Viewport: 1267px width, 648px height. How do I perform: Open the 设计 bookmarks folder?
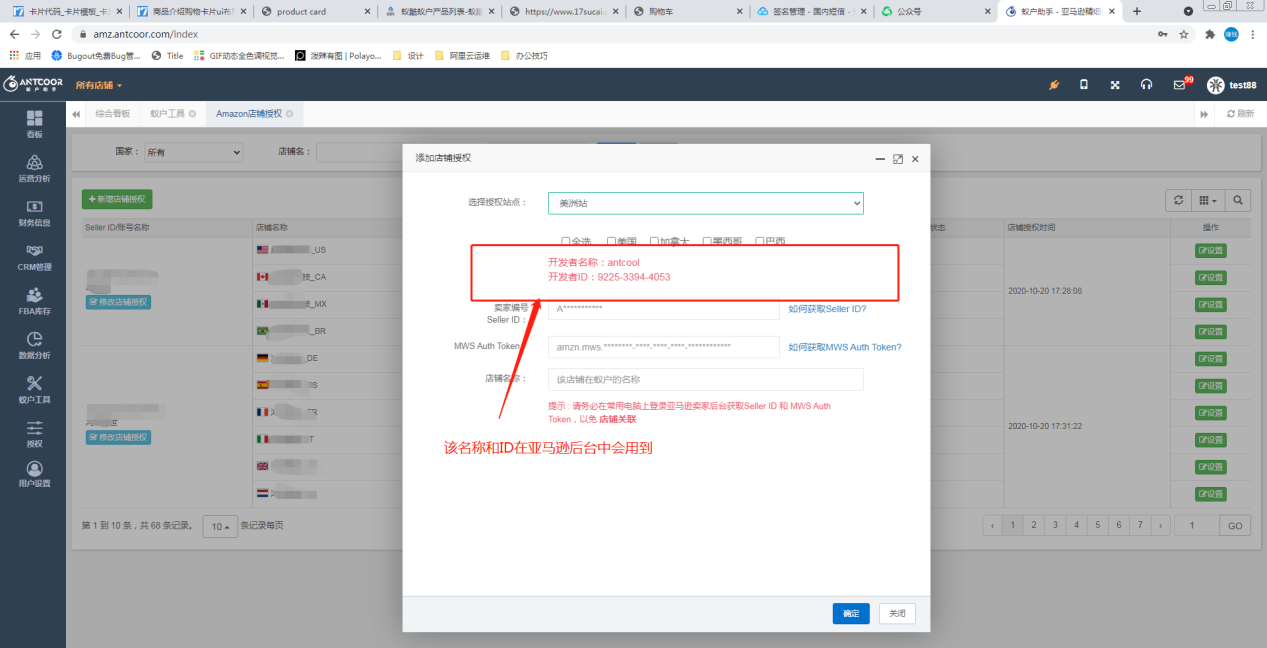(409, 56)
